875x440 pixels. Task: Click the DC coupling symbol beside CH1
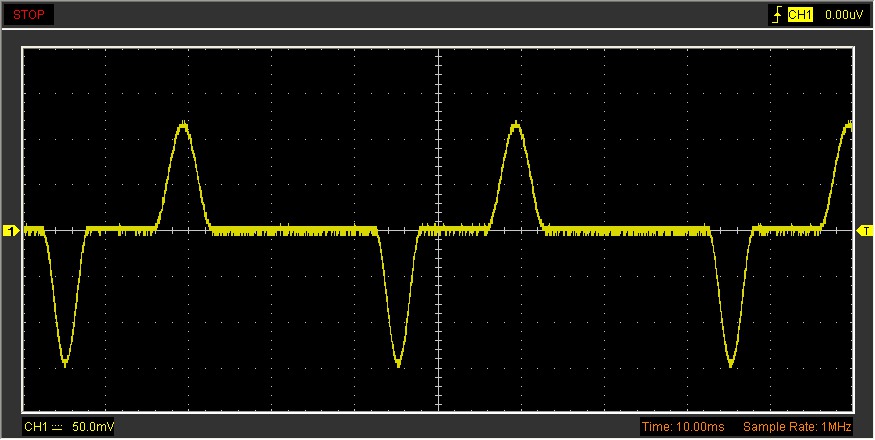click(x=58, y=427)
